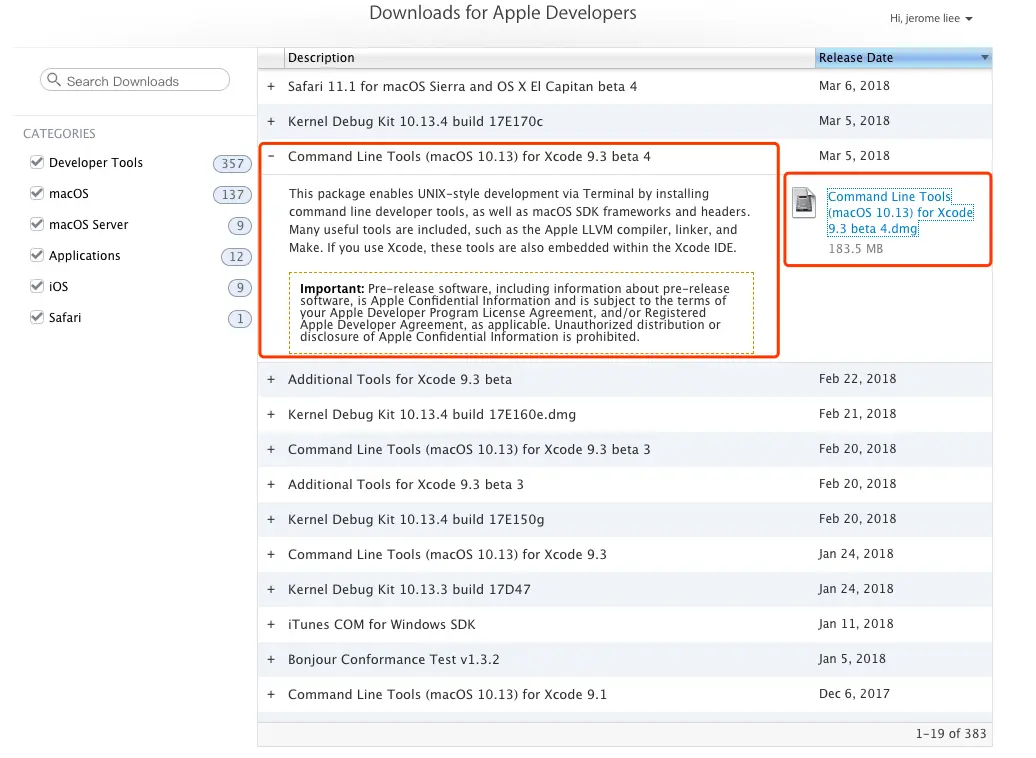Toggle the Applications category checkbox

[37, 255]
